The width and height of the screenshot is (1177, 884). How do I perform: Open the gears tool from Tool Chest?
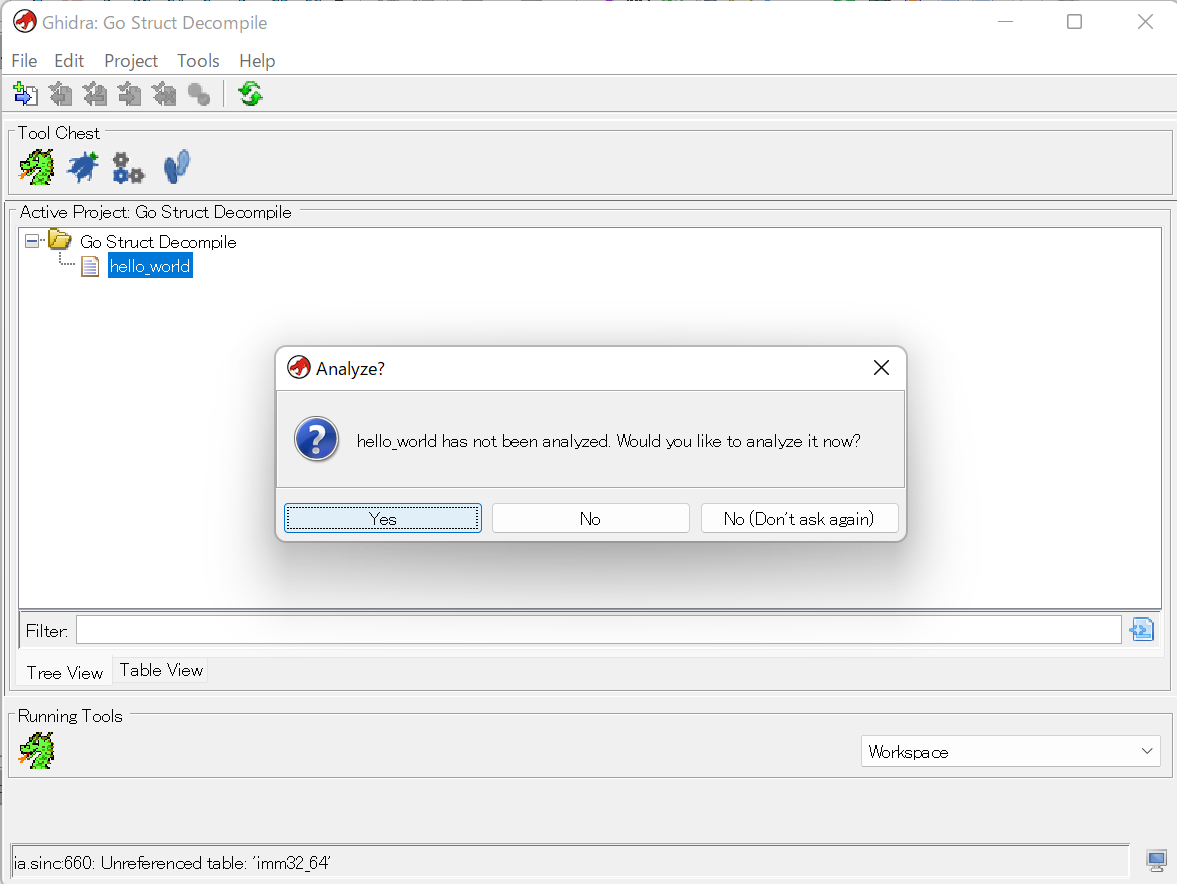[128, 166]
